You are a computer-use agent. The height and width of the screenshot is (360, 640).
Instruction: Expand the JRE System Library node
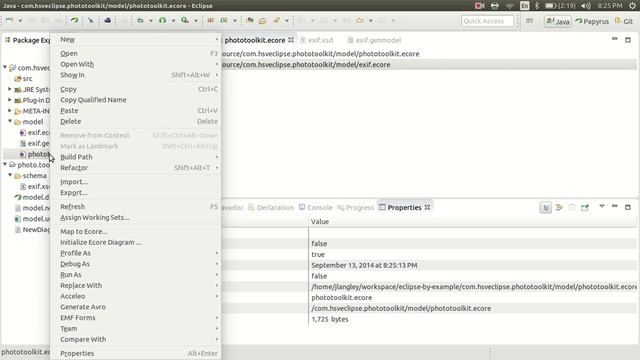[x=10, y=89]
